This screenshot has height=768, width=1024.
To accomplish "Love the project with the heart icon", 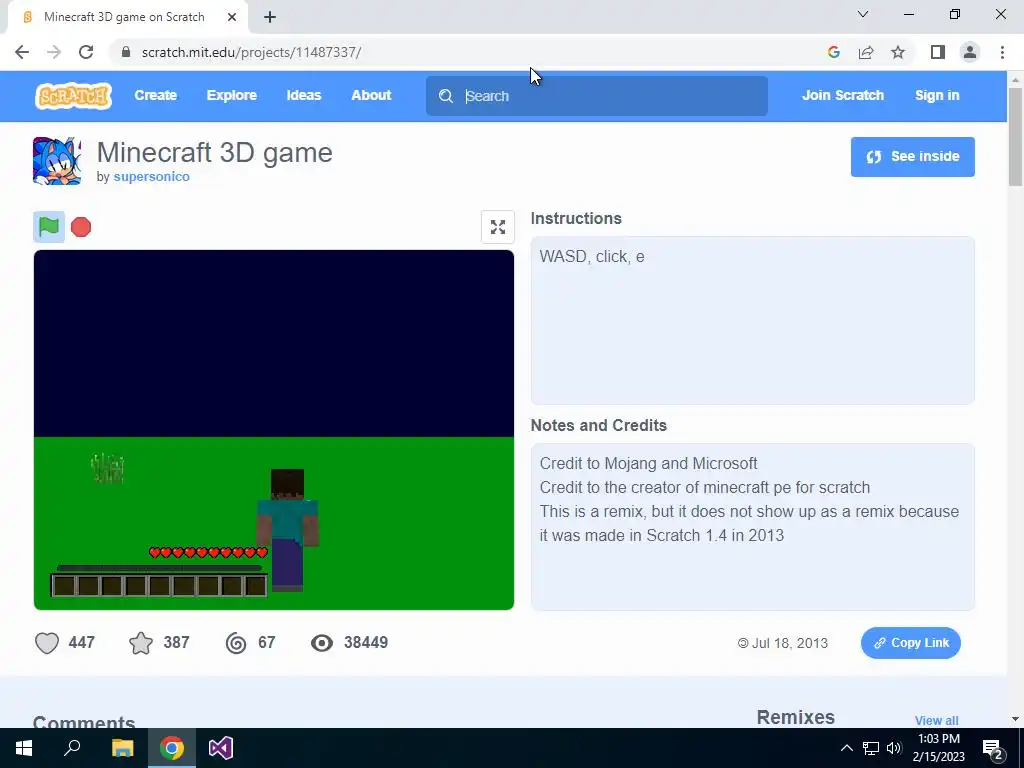I will click(x=47, y=643).
